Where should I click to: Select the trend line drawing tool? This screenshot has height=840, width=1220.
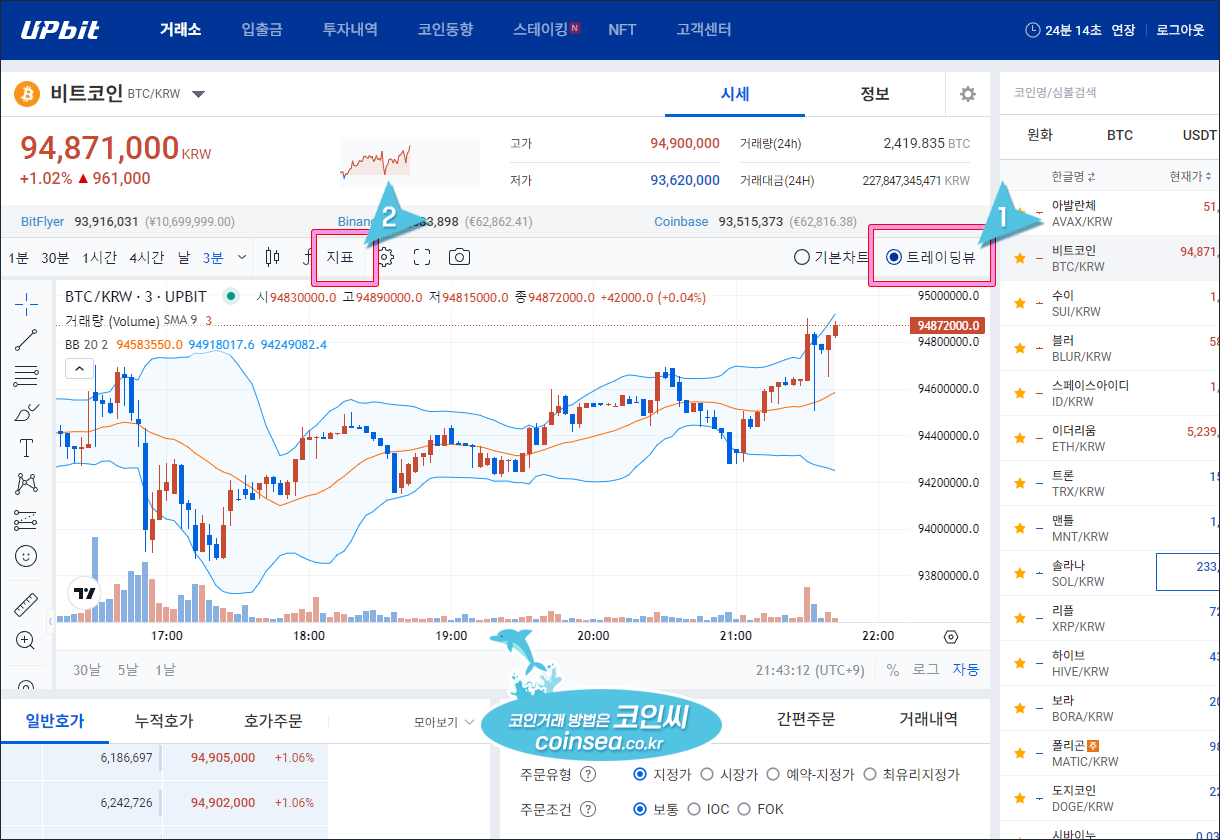pos(26,340)
